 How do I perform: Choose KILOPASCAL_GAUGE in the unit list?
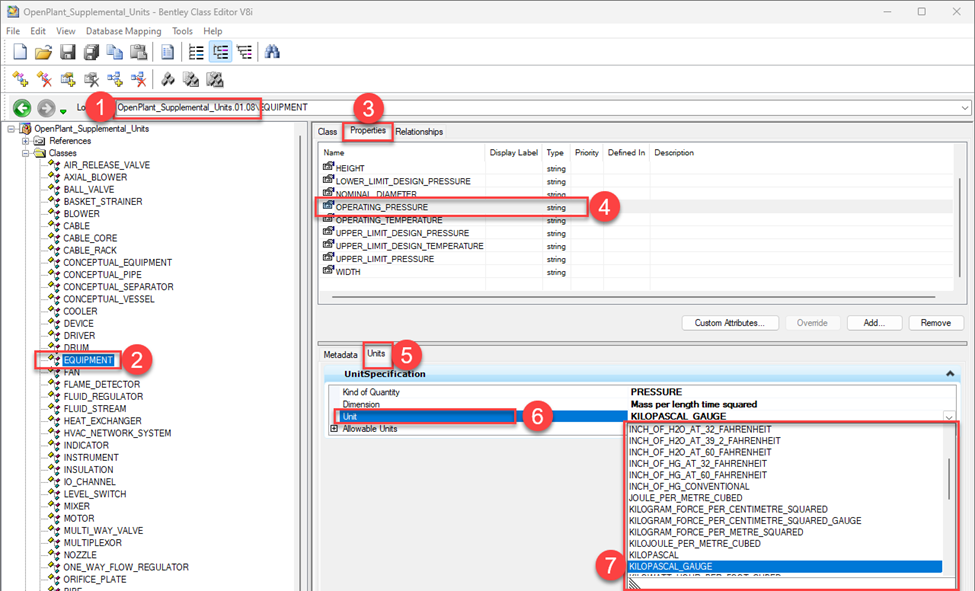click(785, 566)
